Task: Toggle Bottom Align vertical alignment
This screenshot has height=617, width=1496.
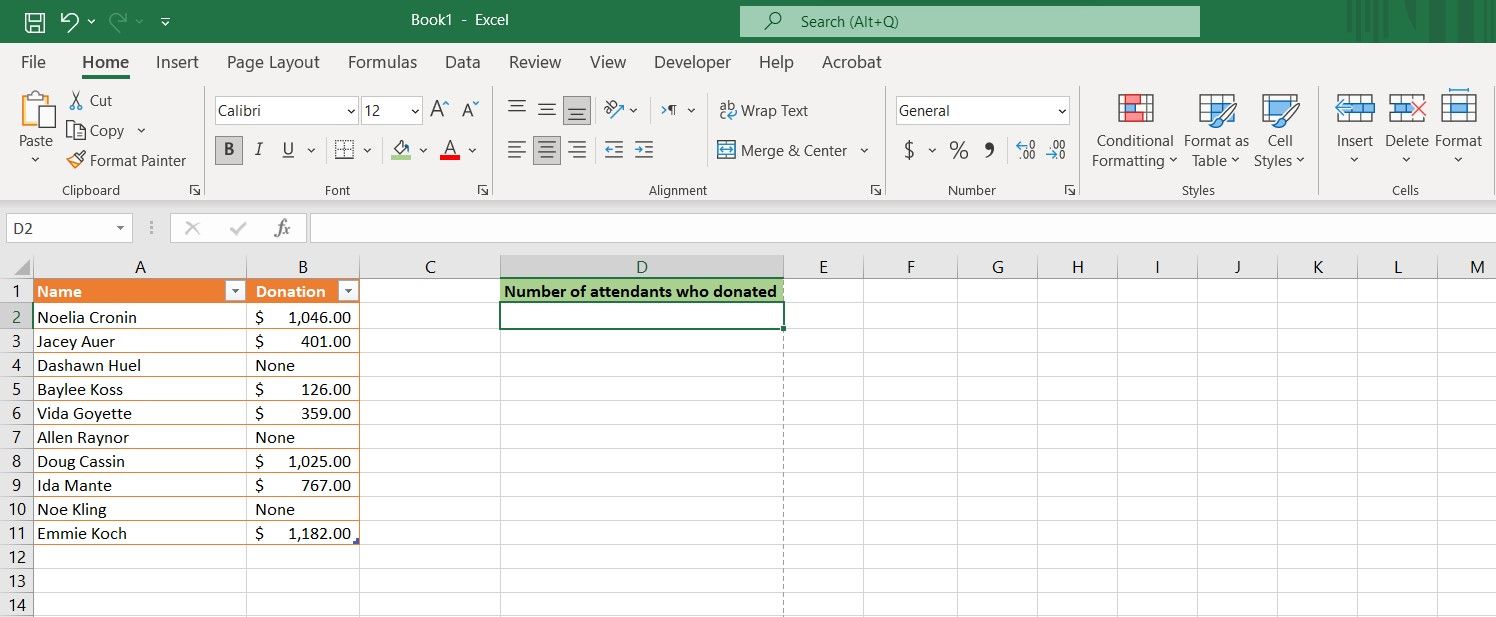Action: click(x=577, y=110)
